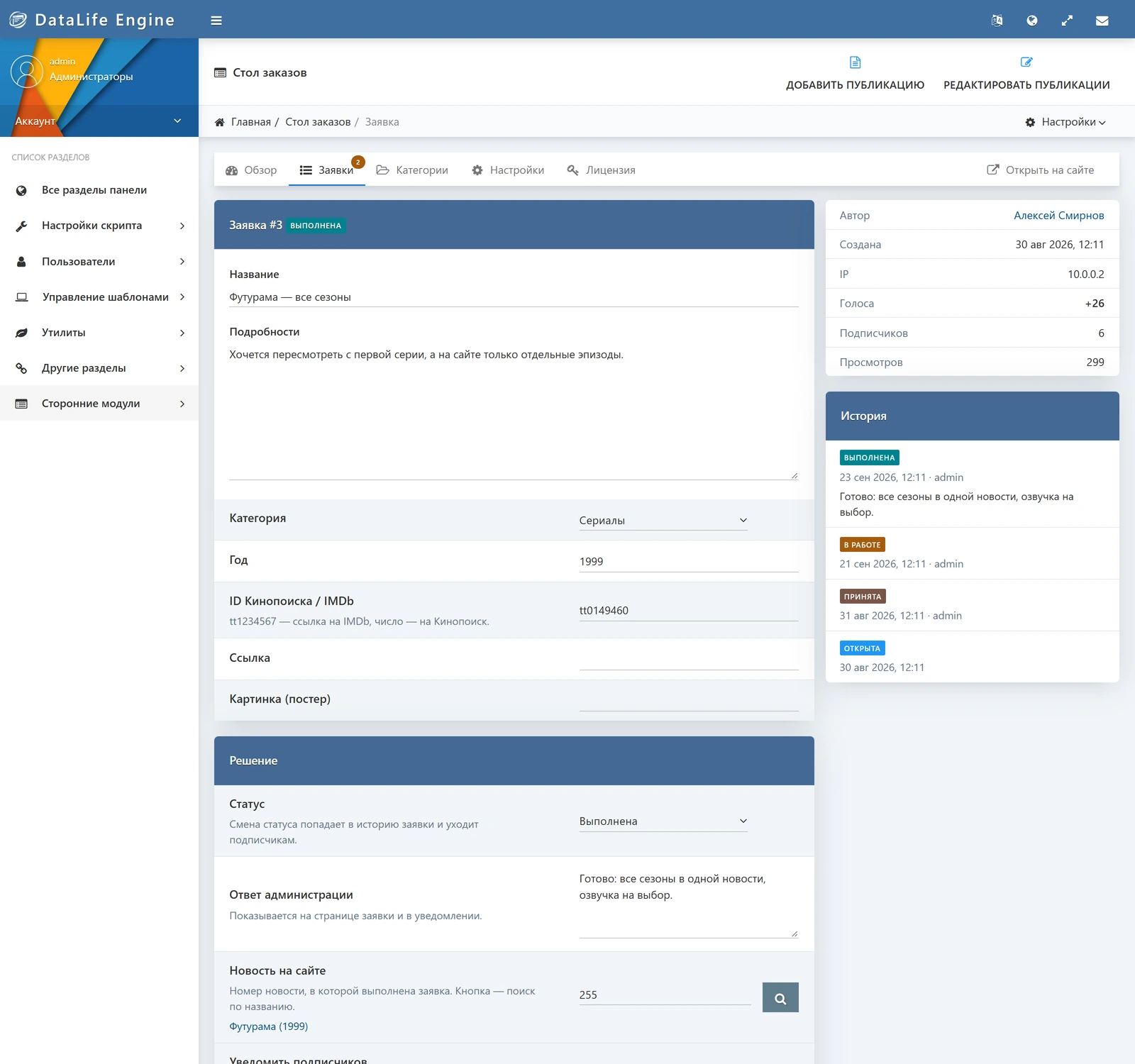Expand Утилиты sidebar section

(x=99, y=333)
